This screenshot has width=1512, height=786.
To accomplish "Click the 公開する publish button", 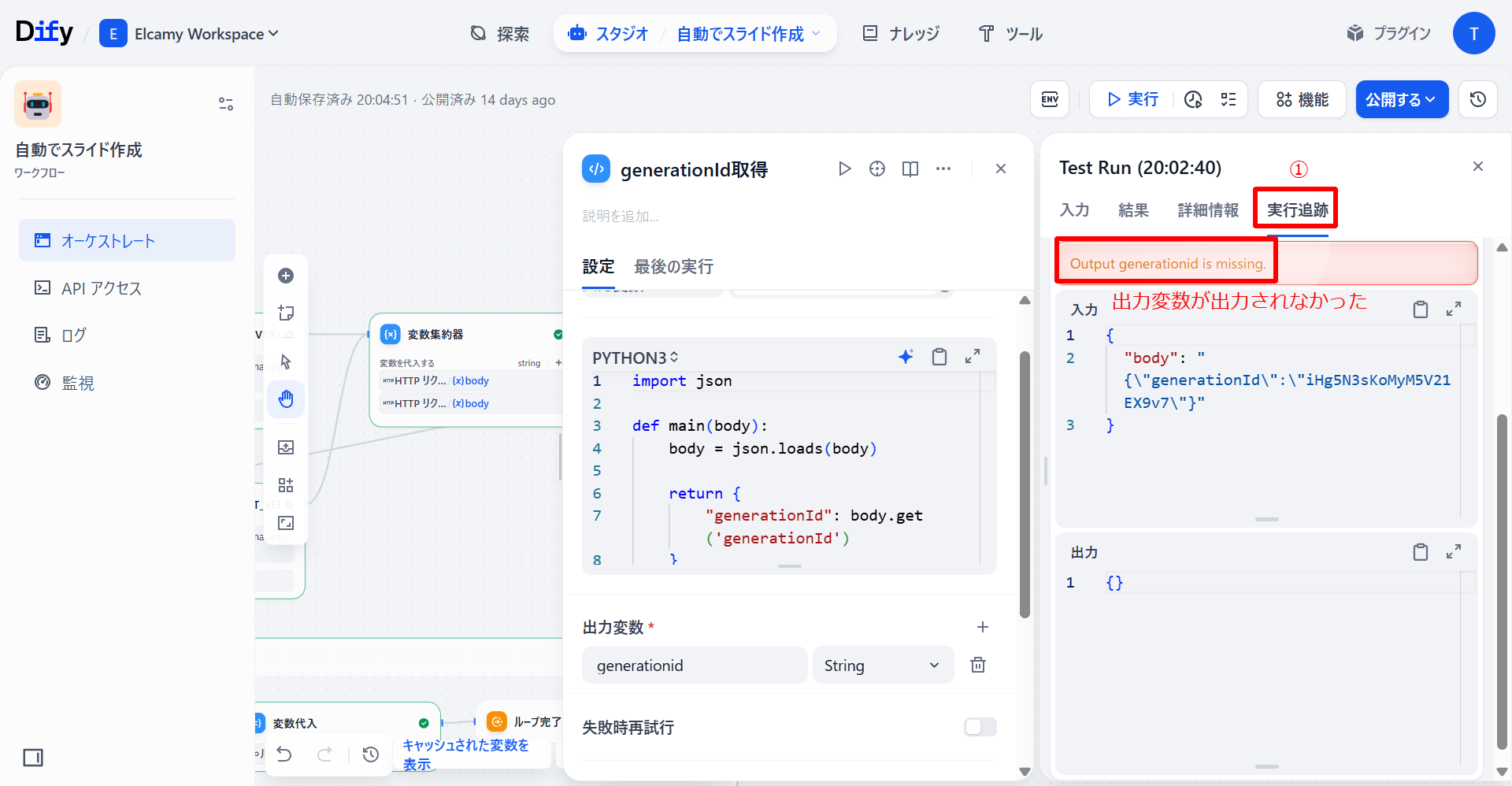I will tap(1401, 99).
